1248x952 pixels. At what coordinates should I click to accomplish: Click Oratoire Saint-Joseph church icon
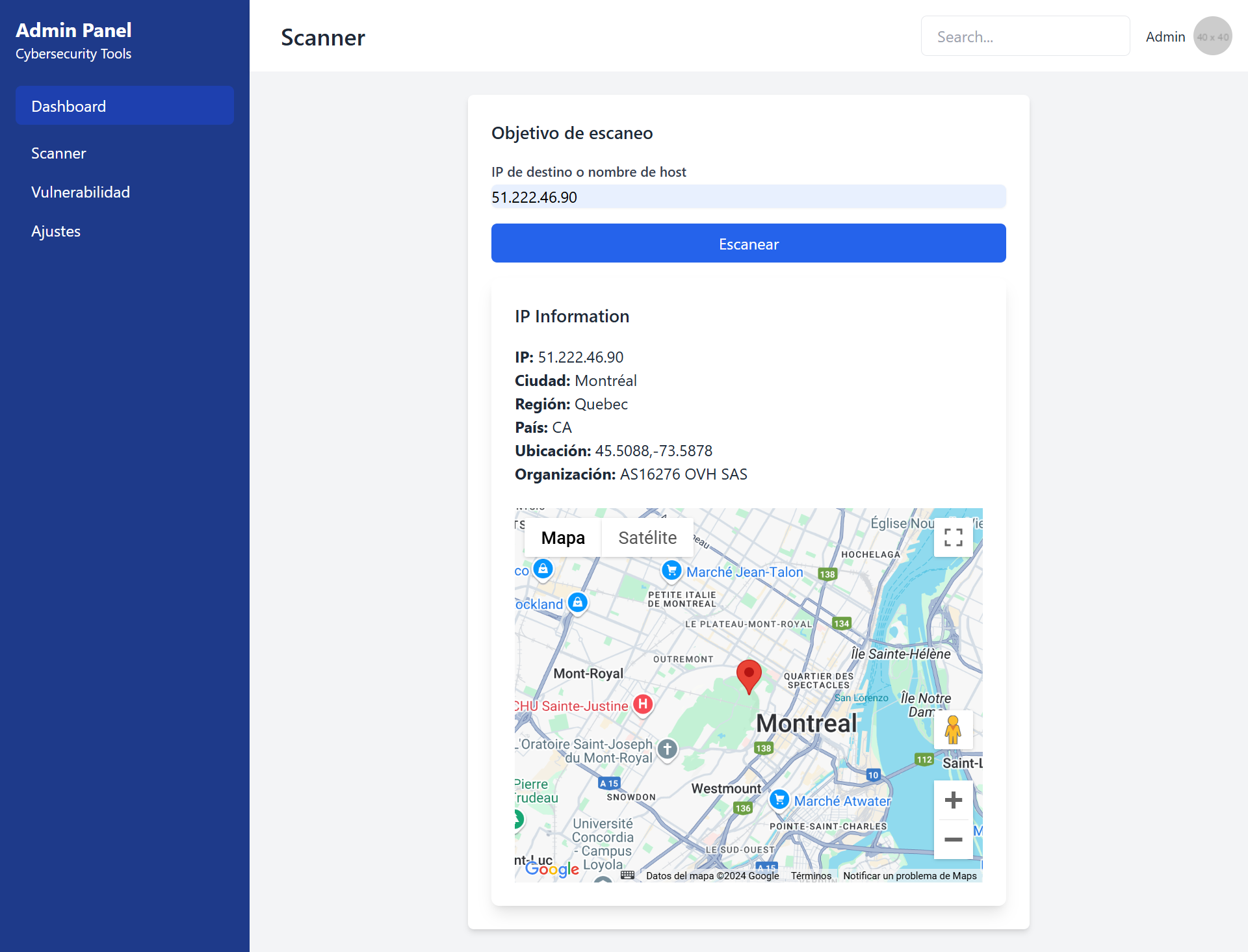[668, 749]
